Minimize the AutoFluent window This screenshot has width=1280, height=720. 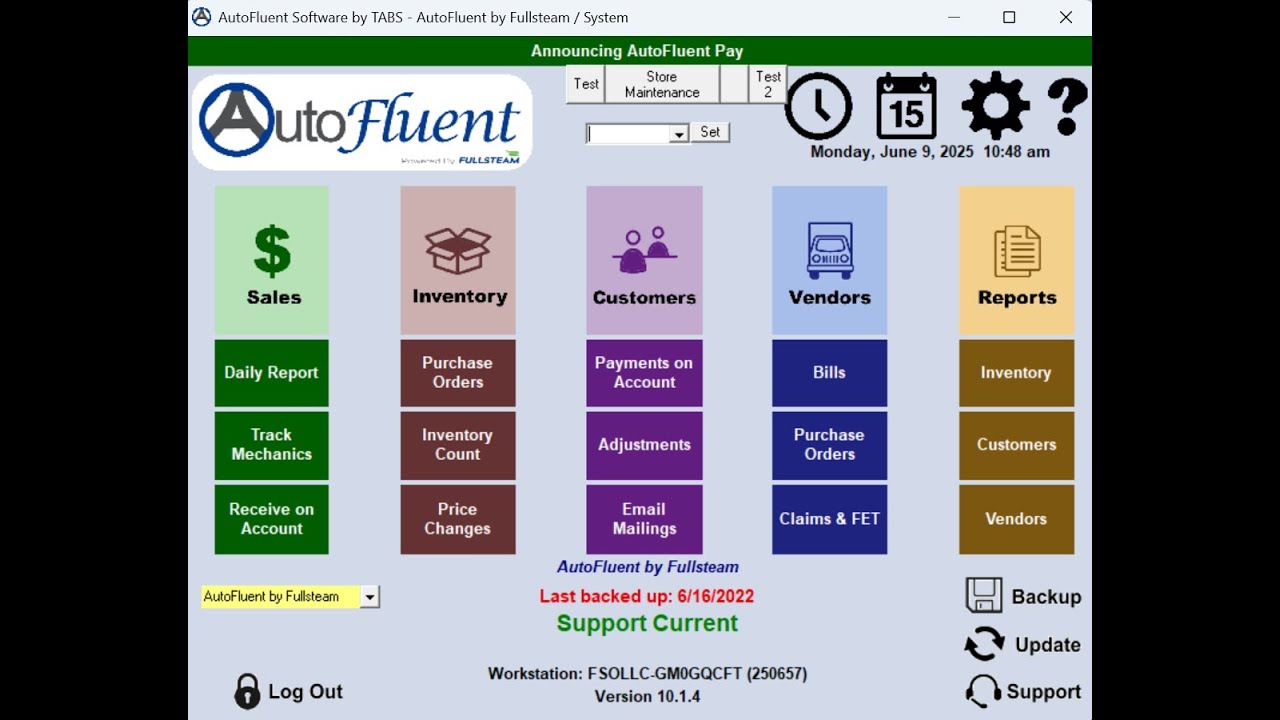point(953,17)
